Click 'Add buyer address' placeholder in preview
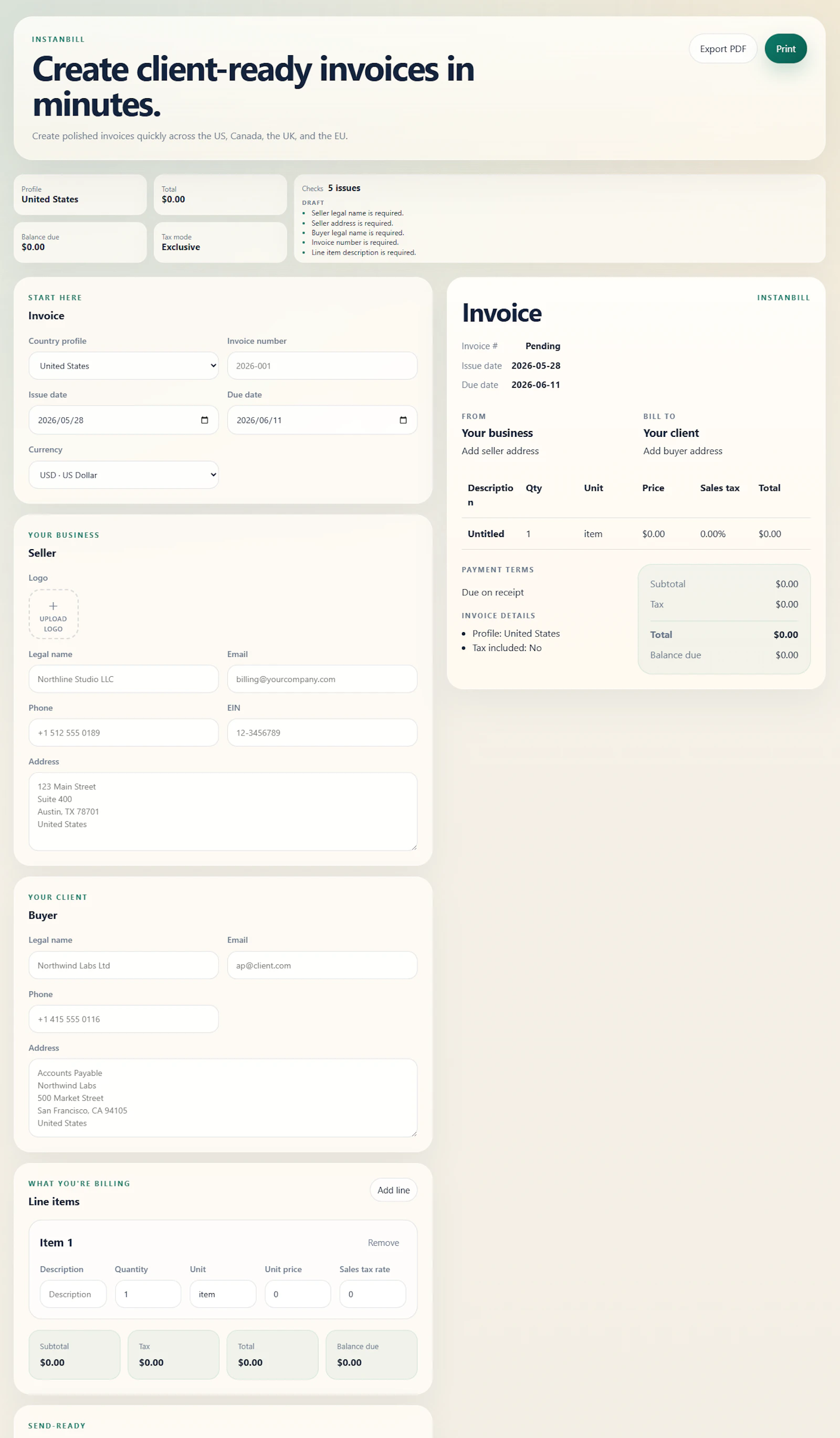 coord(682,451)
